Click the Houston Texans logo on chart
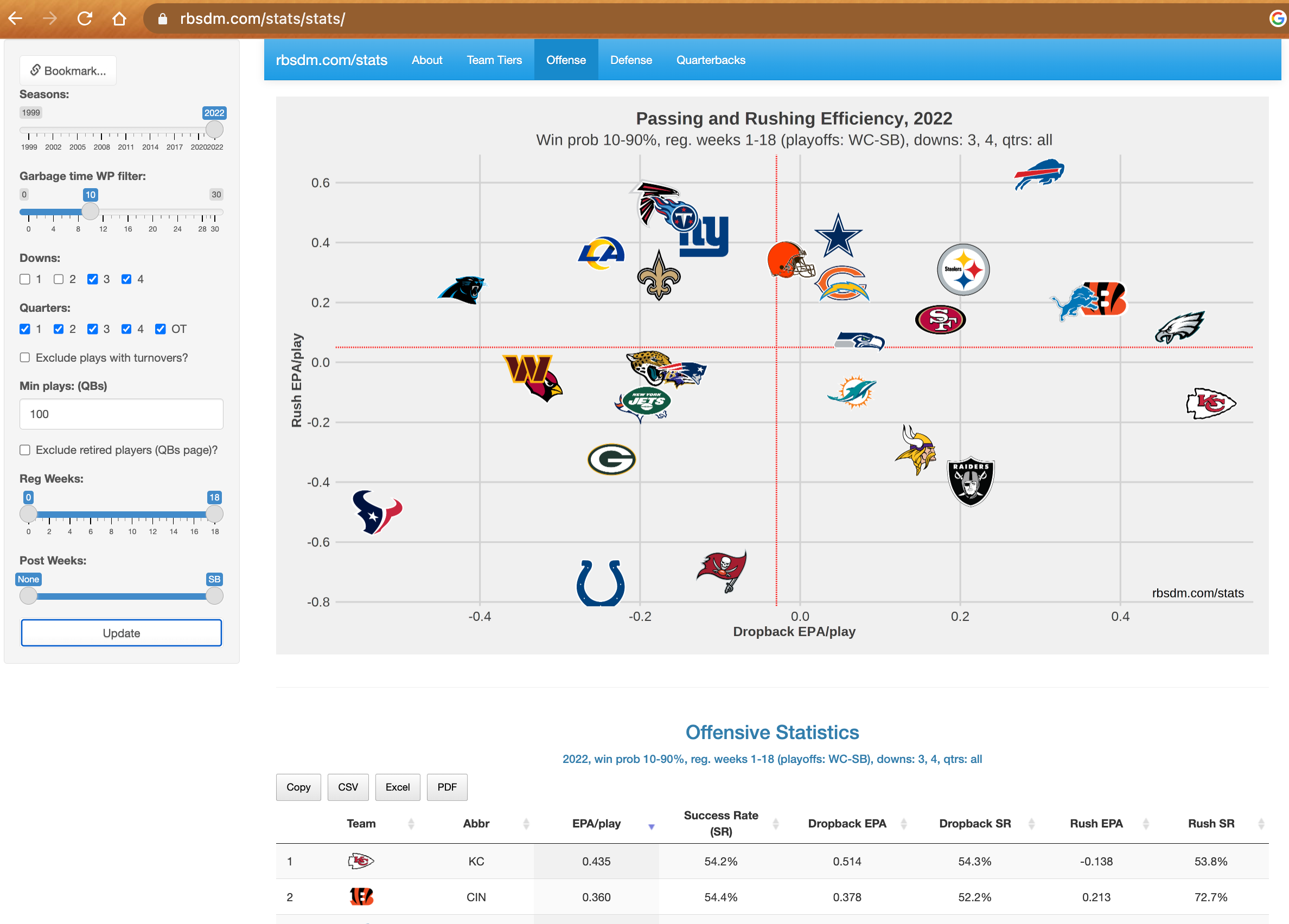This screenshot has height=924, width=1289. click(377, 512)
